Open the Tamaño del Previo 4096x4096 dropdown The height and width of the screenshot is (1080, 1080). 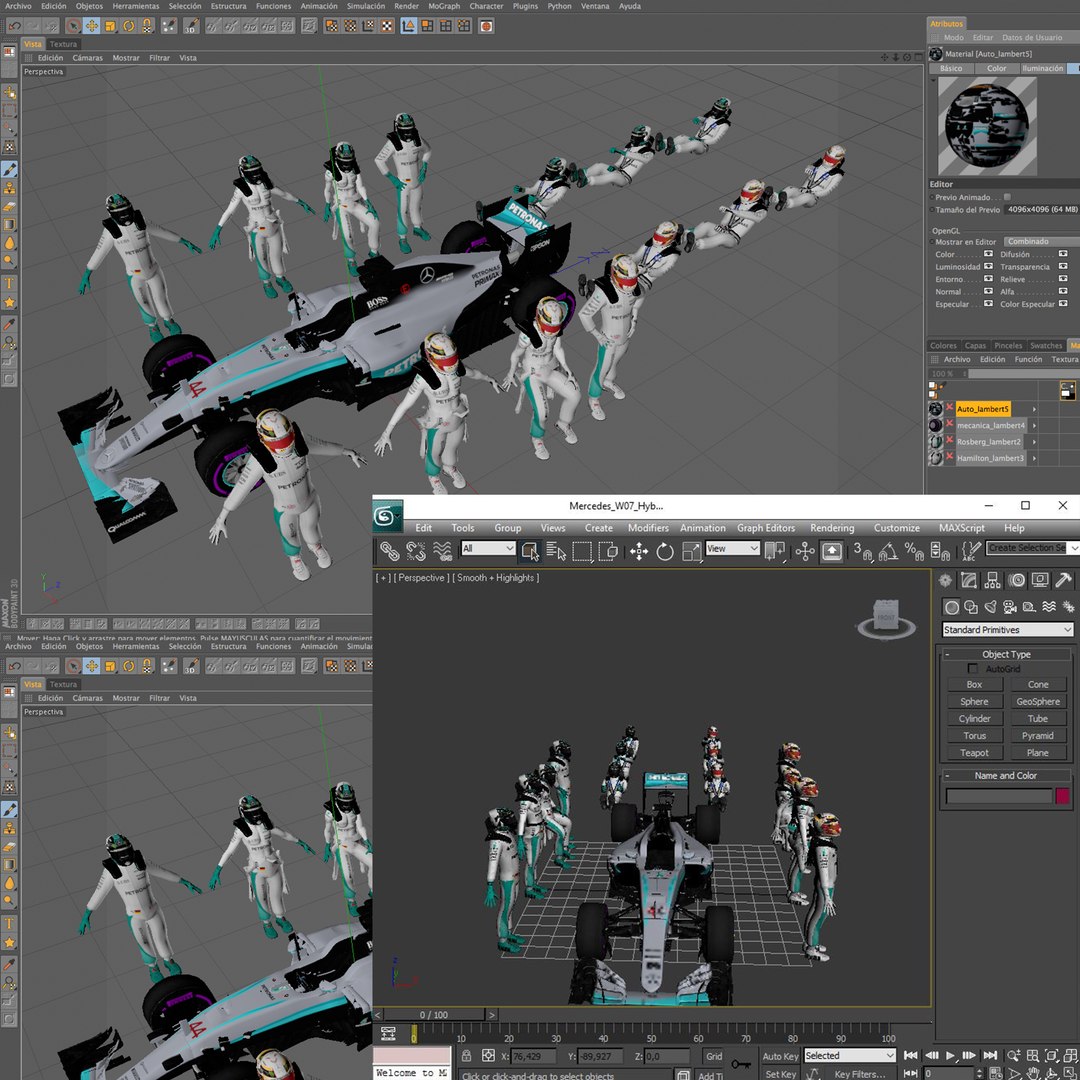pyautogui.click(x=1041, y=209)
